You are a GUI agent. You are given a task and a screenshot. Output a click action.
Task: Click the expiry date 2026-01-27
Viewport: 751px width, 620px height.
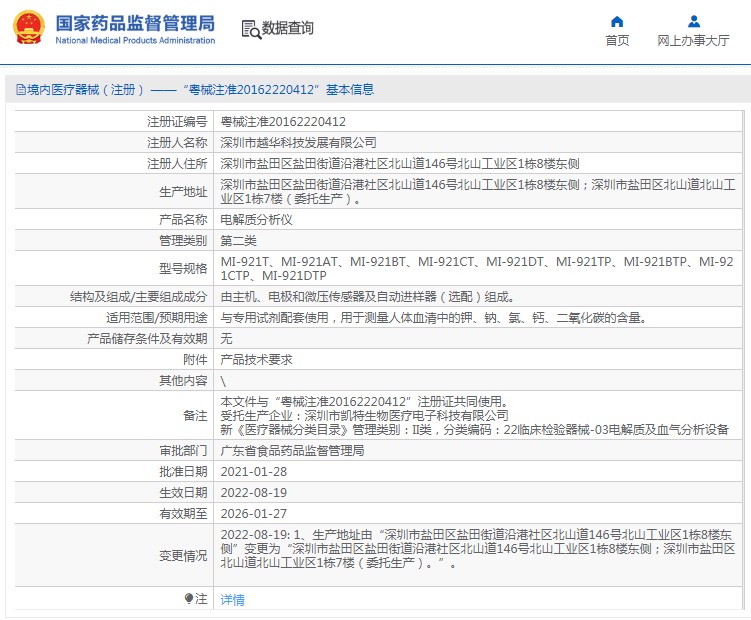[x=253, y=514]
